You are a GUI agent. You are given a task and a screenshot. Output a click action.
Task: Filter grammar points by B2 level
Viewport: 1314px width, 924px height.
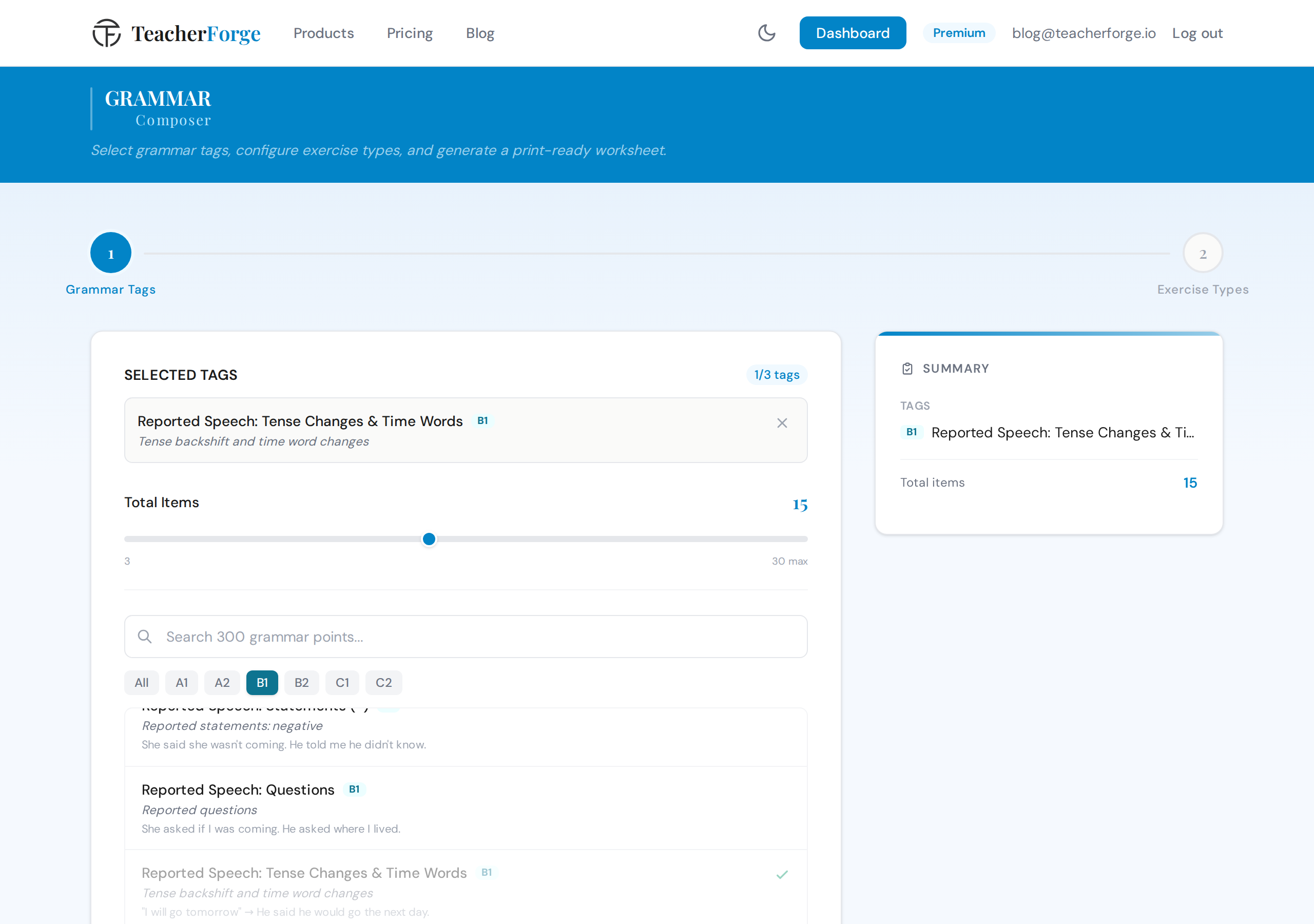point(302,682)
